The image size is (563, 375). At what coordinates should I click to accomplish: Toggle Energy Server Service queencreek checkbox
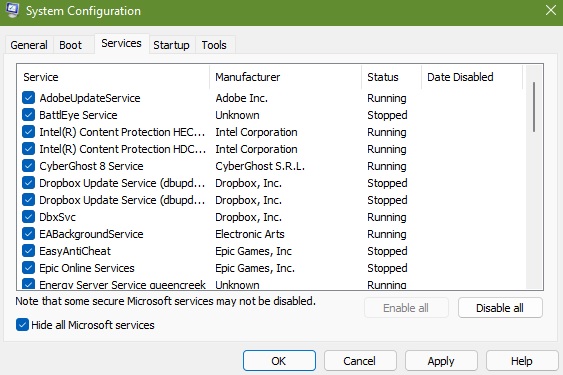tap(28, 284)
